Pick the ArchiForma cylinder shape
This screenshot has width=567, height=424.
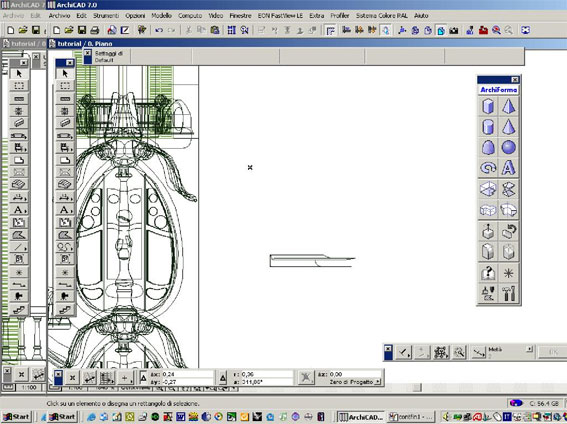coord(488,127)
